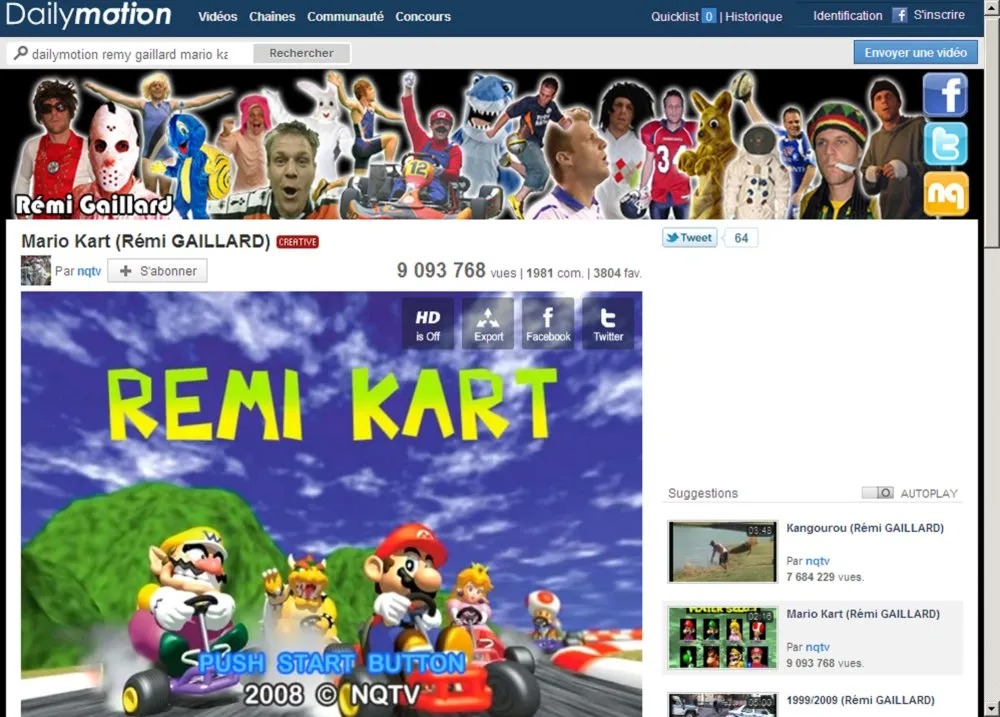Open the 1999/2009 (Rémi GAILLARD) title link

point(860,700)
